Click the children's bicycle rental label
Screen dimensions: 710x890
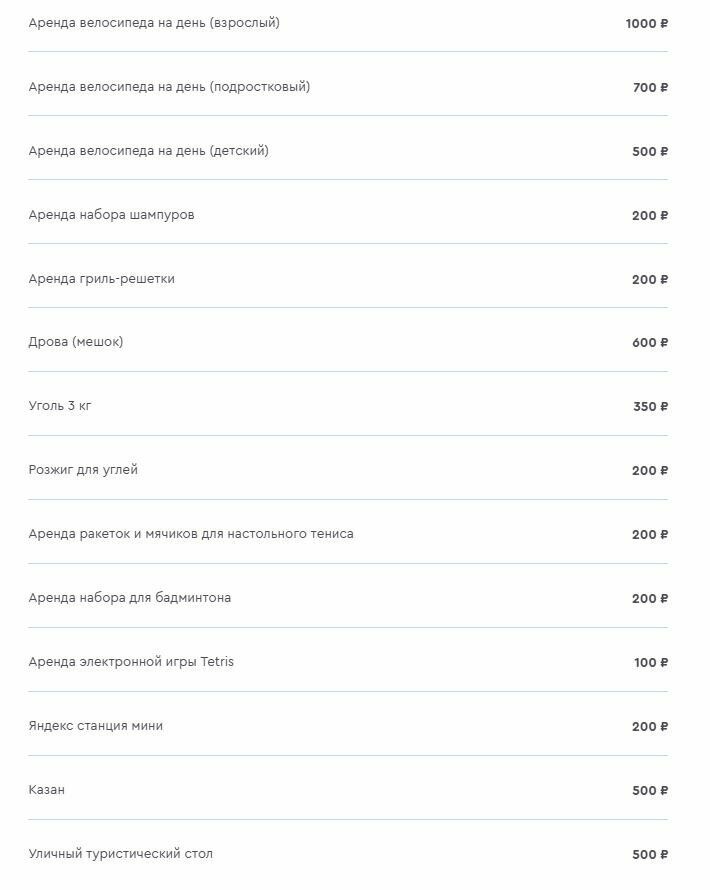click(148, 151)
